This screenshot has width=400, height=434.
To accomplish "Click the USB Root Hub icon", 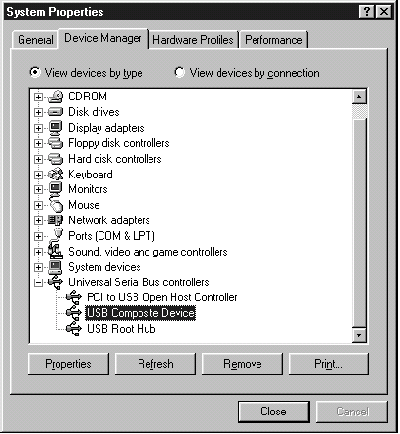I will click(74, 329).
